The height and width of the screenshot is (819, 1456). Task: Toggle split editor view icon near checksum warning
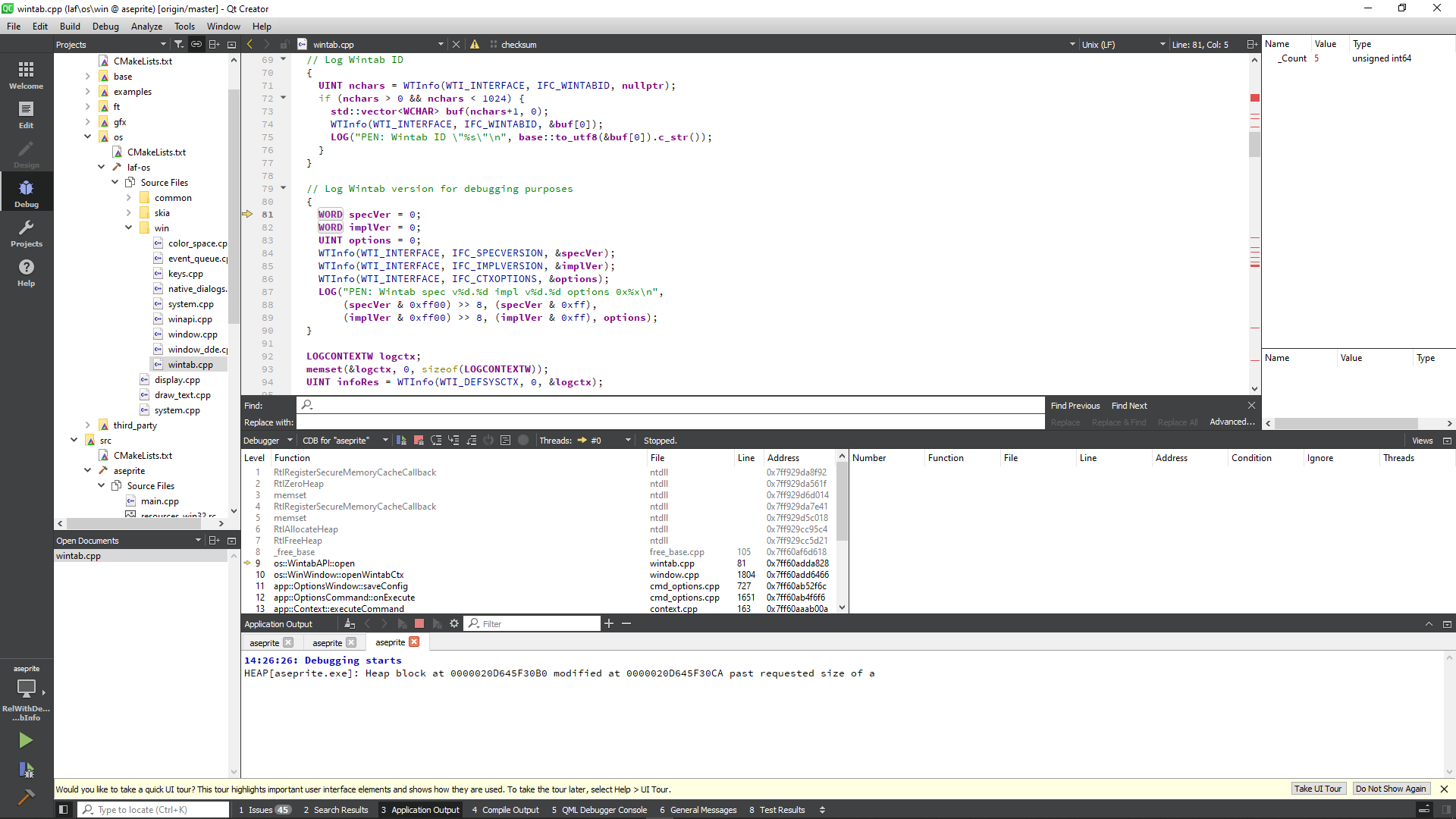(x=1252, y=44)
